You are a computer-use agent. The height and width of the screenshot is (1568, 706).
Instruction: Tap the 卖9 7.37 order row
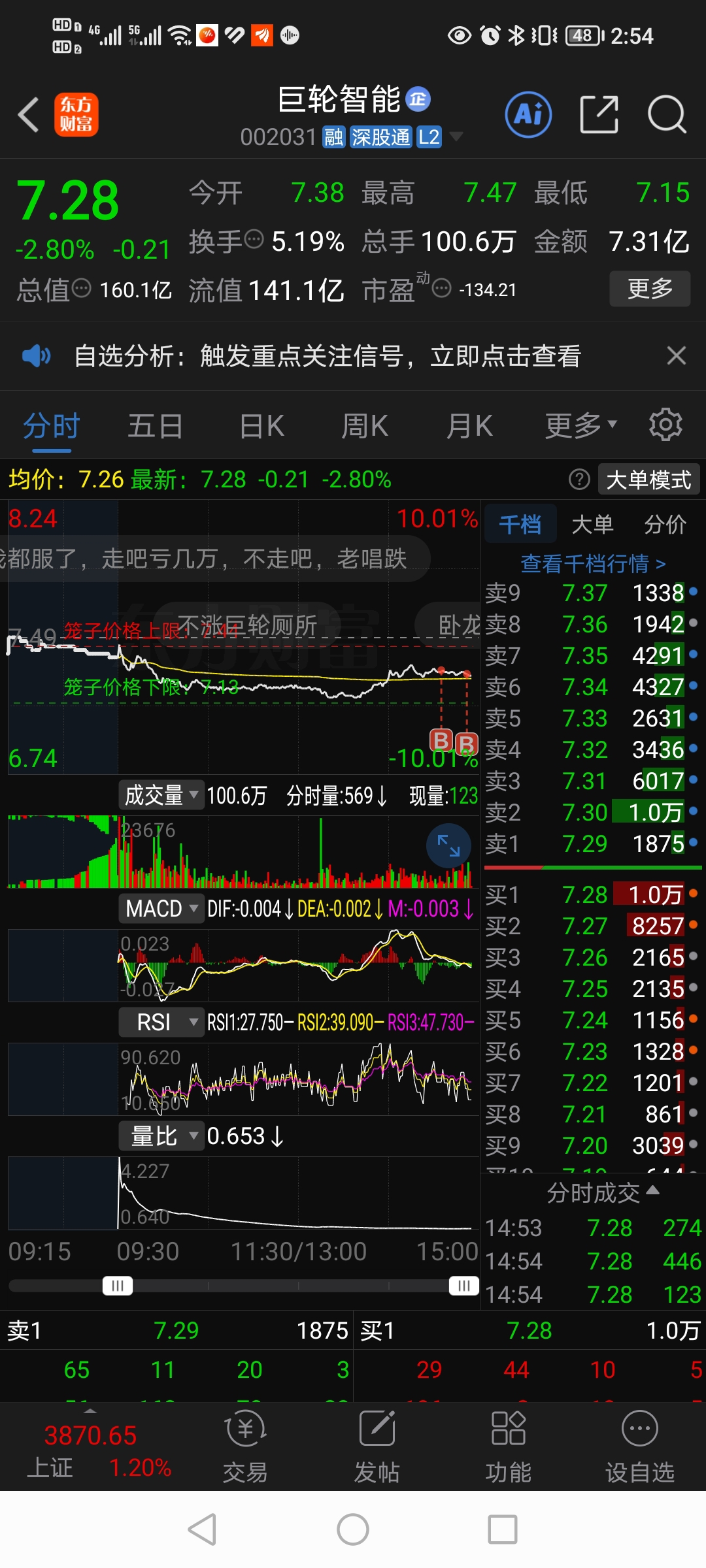pyautogui.click(x=592, y=593)
